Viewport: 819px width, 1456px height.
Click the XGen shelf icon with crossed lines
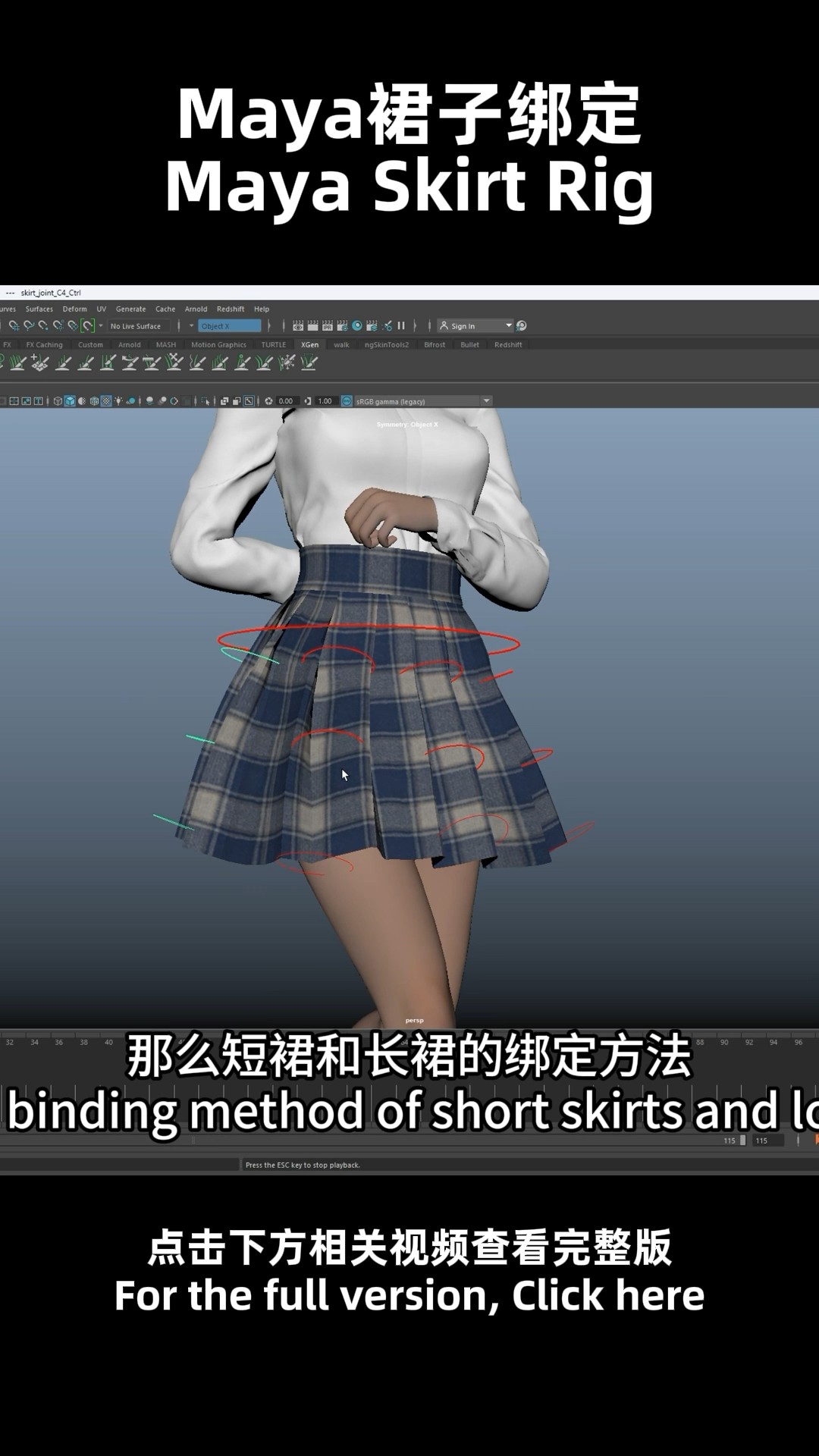tap(174, 362)
